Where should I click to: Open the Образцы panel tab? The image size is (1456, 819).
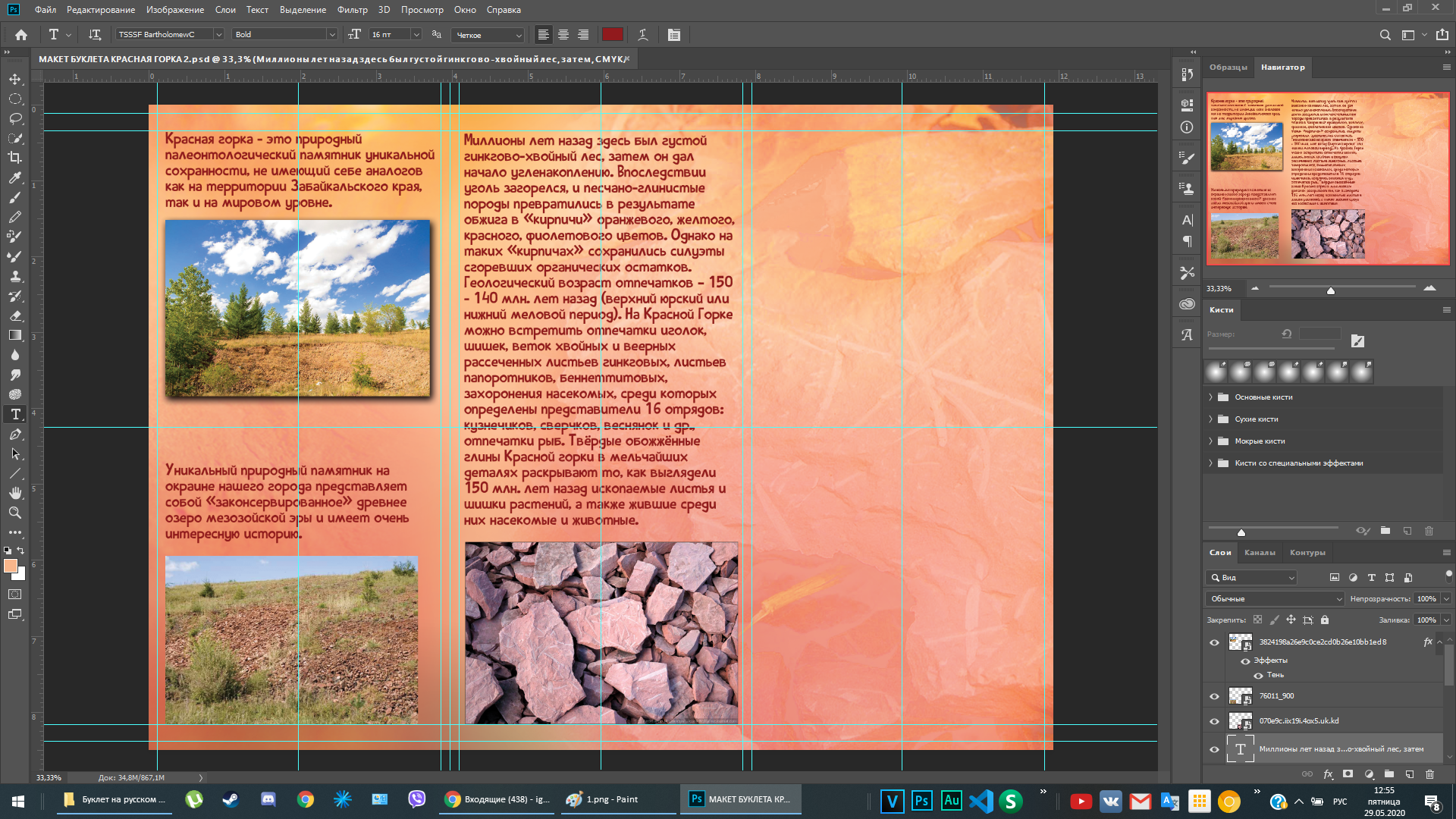coord(1228,67)
